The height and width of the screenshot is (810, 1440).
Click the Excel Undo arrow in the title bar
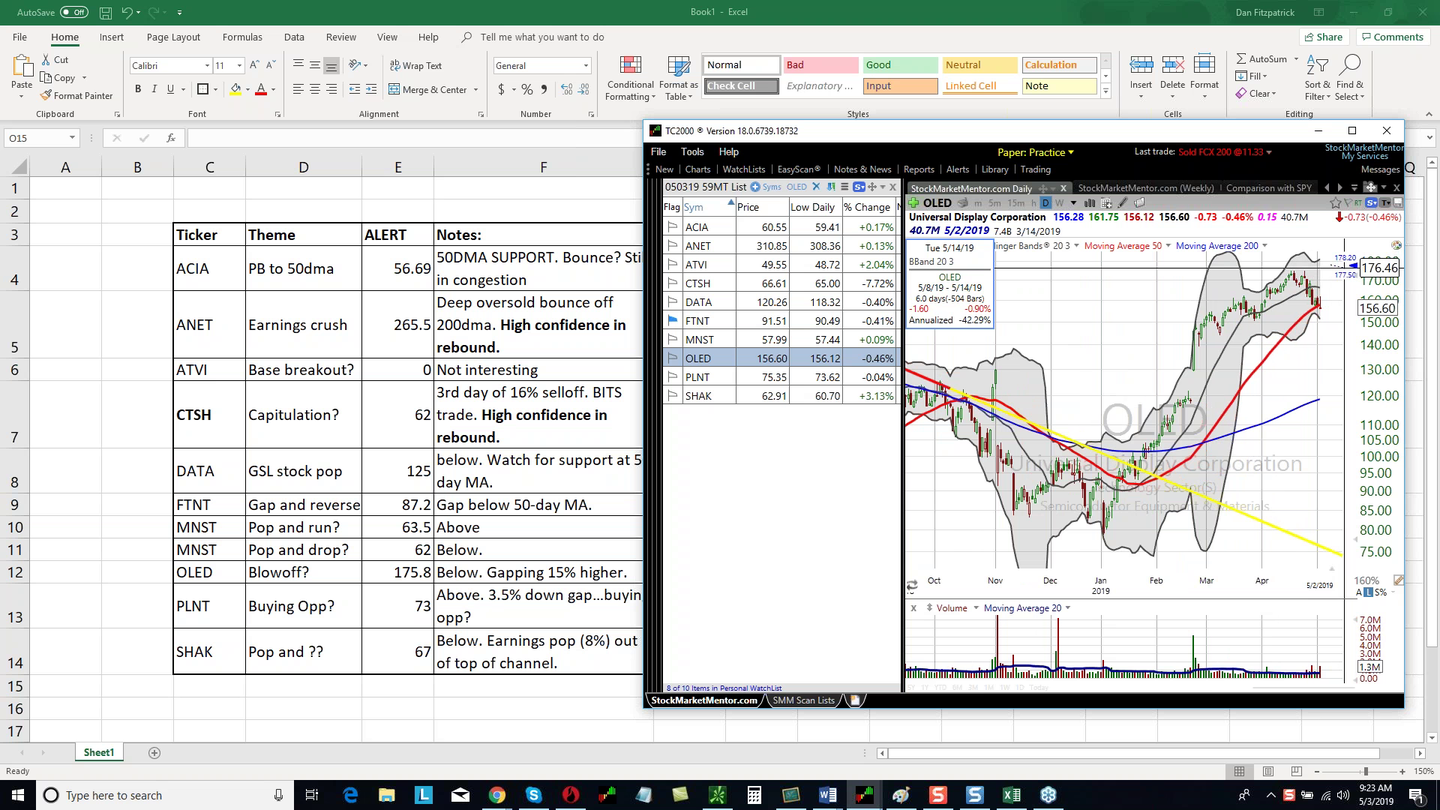[x=127, y=12]
